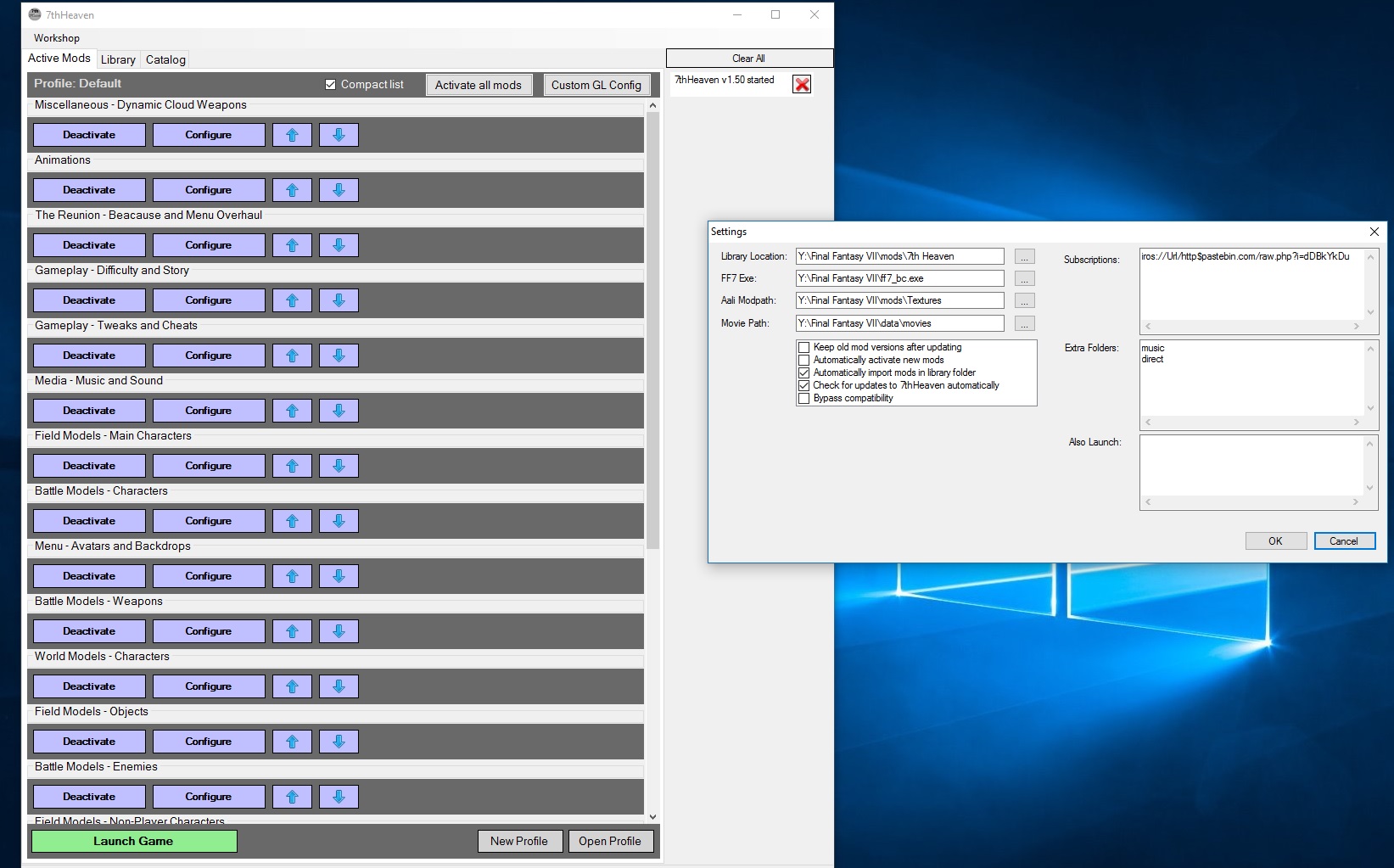Move Battle Models Enemies up
Viewport: 1394px width, 868px height.
coord(292,797)
